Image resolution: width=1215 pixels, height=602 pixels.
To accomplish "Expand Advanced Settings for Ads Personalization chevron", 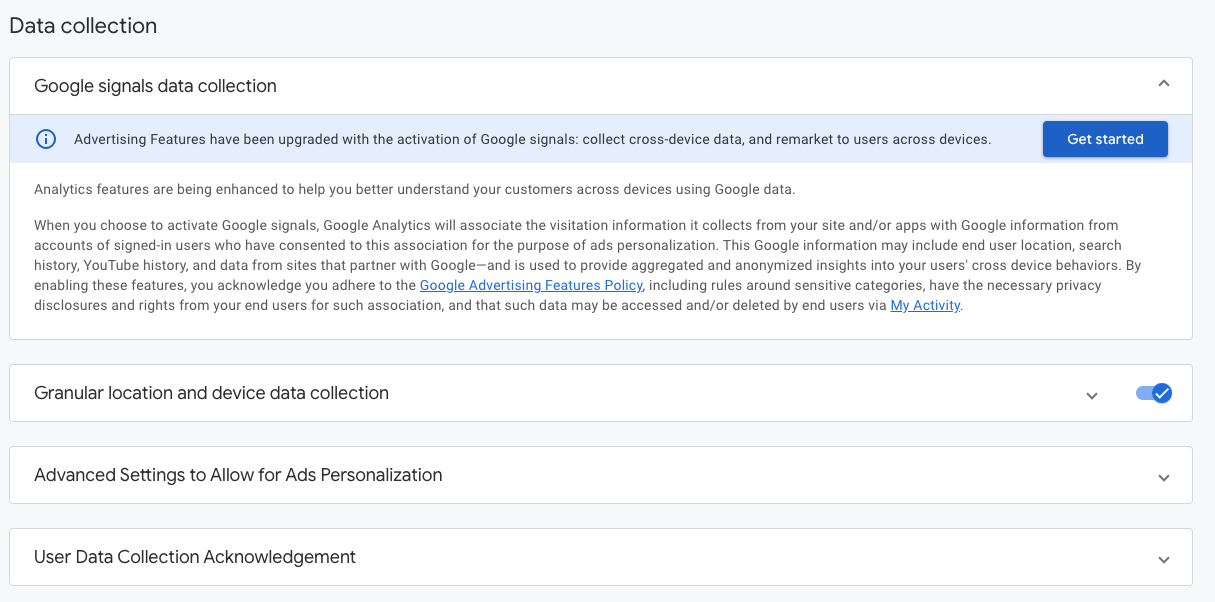I will [x=1163, y=477].
